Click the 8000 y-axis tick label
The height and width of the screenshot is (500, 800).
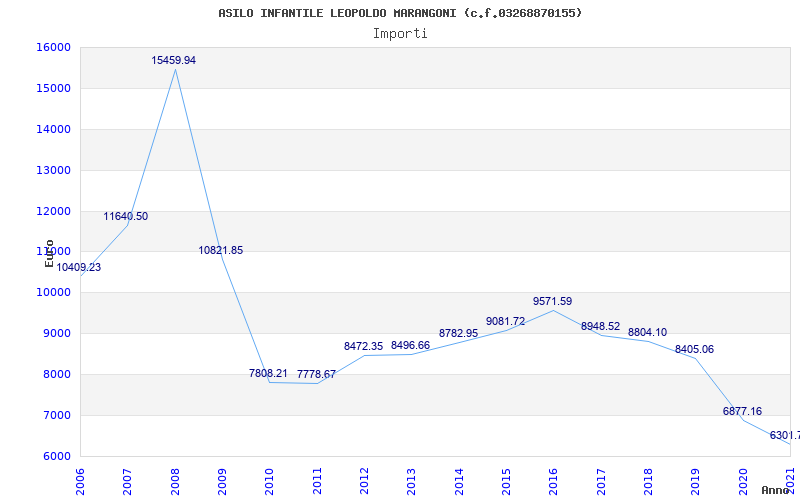coord(56,374)
